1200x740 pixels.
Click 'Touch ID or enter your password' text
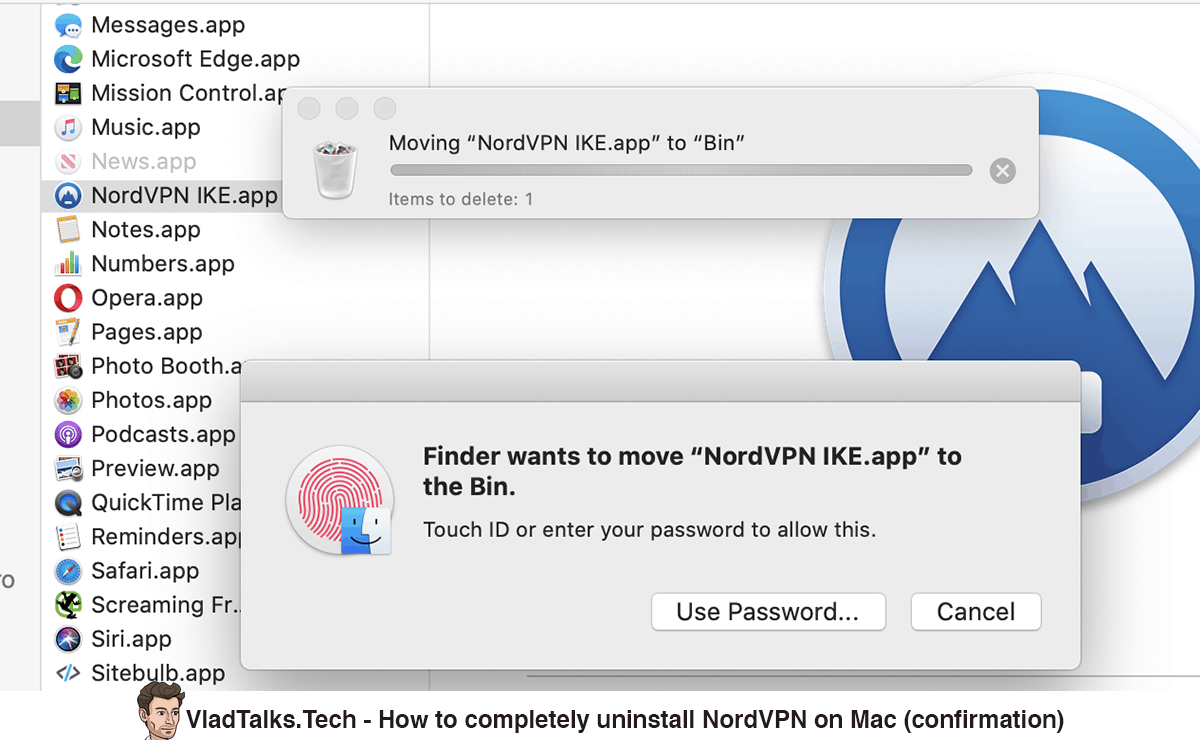coord(650,530)
